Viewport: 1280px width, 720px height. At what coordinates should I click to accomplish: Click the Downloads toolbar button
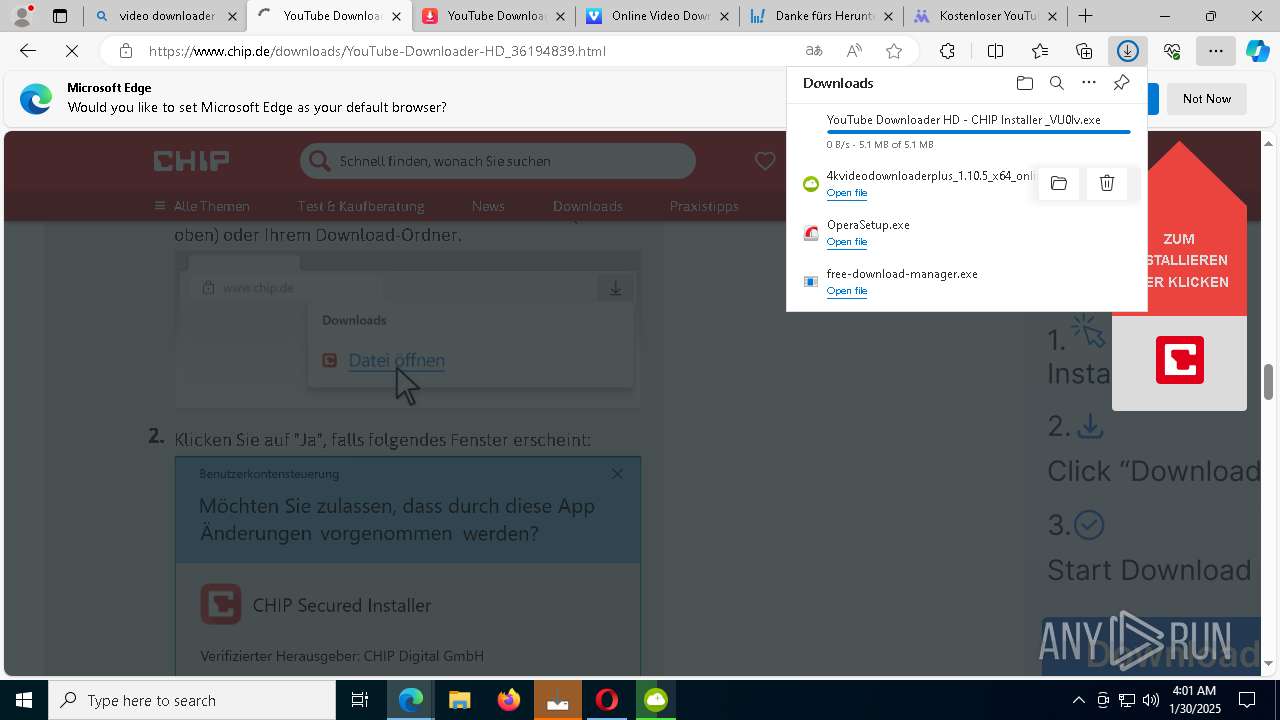(x=1128, y=51)
